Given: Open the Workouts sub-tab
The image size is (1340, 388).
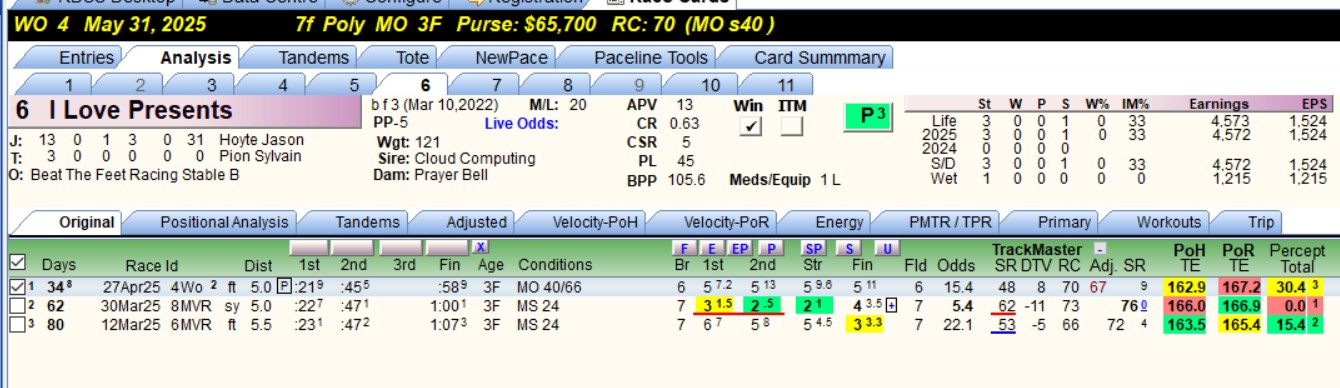Looking at the screenshot, I should point(1169,222).
